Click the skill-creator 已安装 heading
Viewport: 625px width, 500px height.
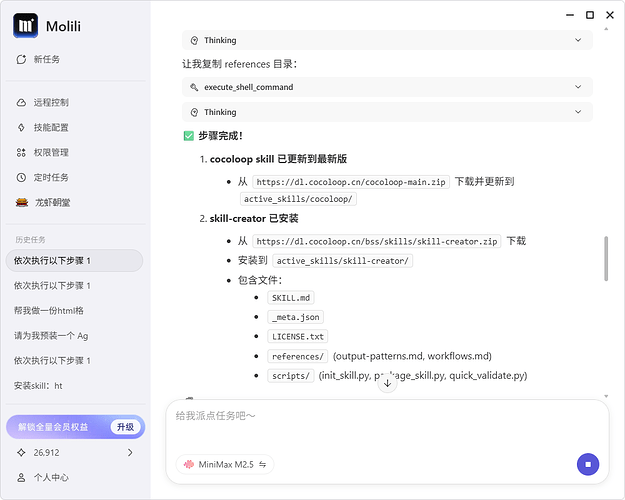point(254,219)
